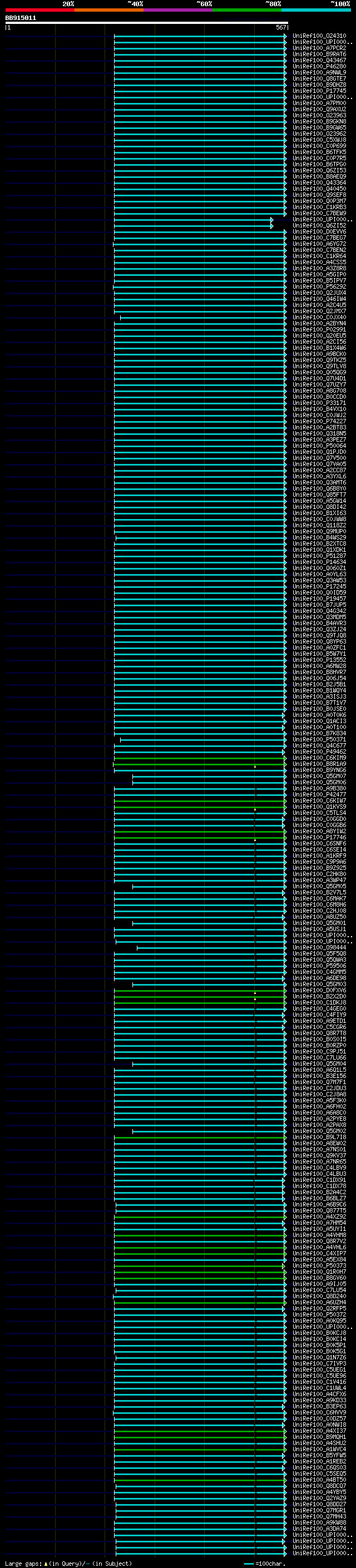The height and width of the screenshot is (1568, 356).
Task: Select label UniRef100_P17746
Action: 319,838
